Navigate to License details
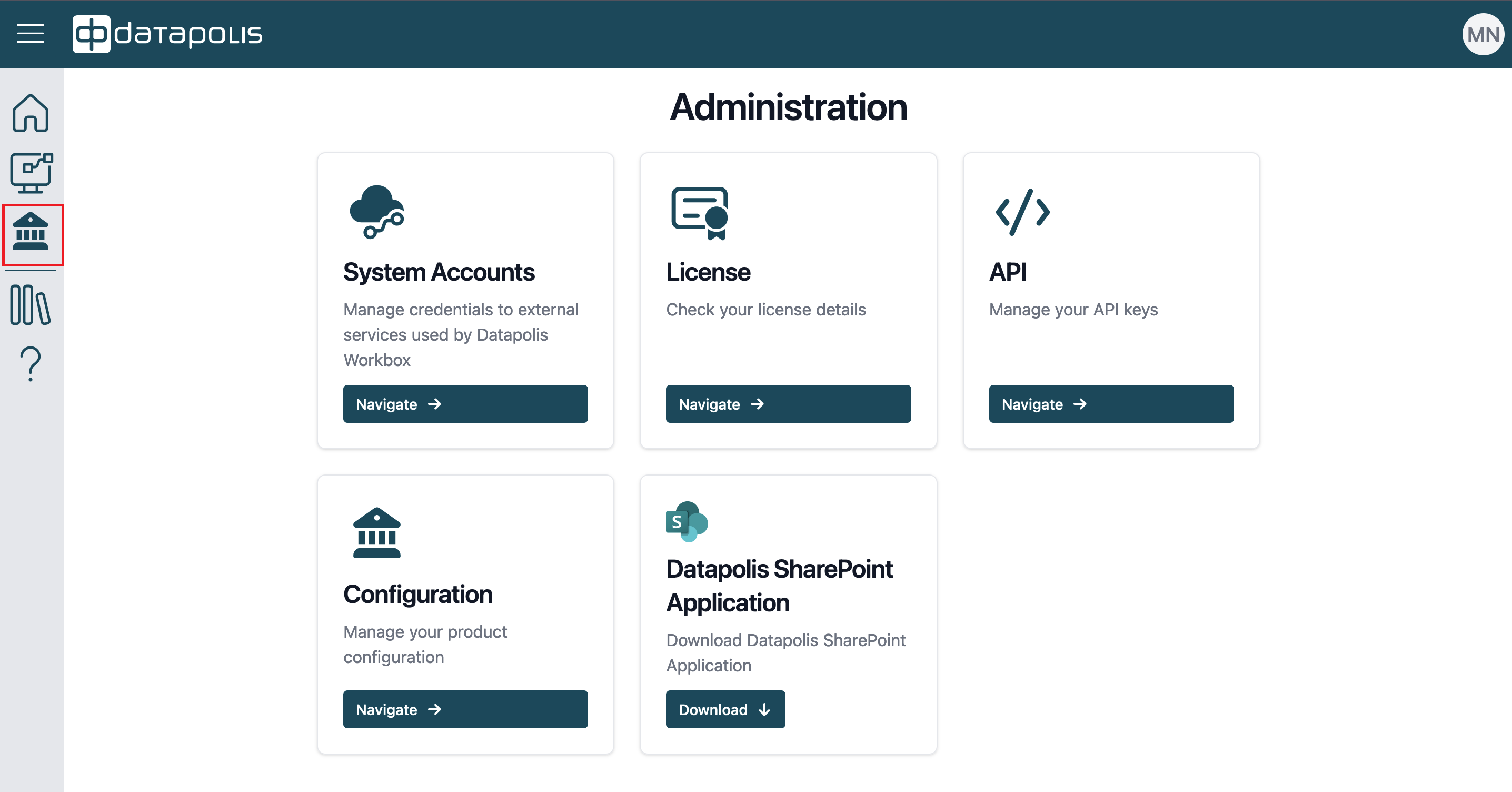1512x792 pixels. (788, 404)
